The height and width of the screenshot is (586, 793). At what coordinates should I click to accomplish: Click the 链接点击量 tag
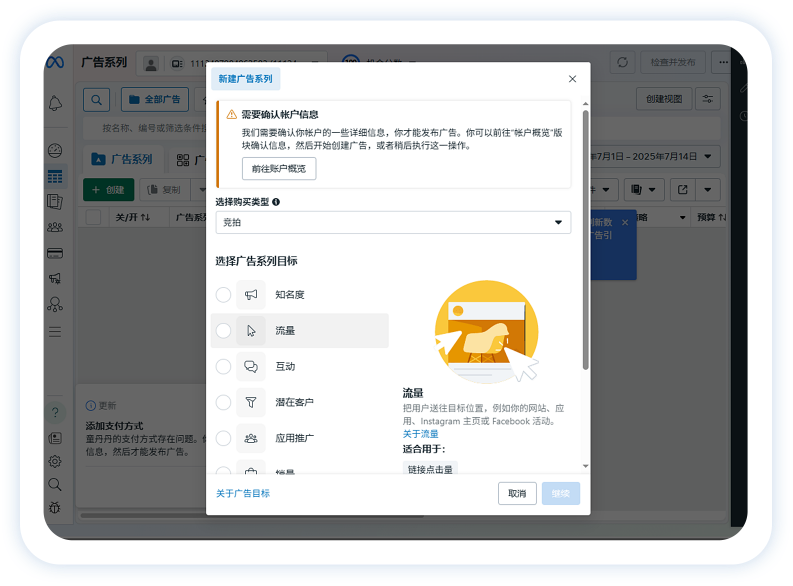click(x=430, y=469)
